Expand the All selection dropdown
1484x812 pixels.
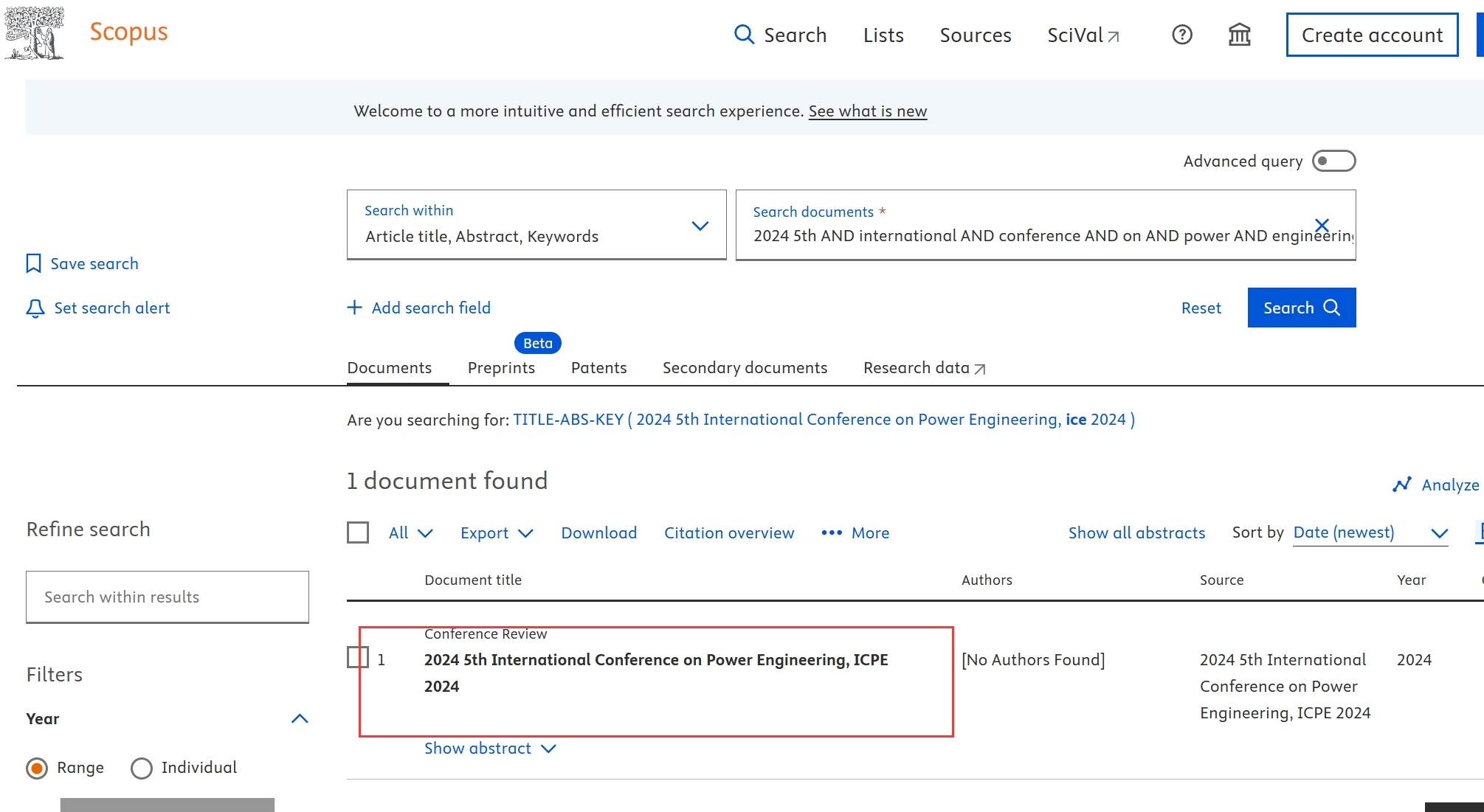(411, 532)
